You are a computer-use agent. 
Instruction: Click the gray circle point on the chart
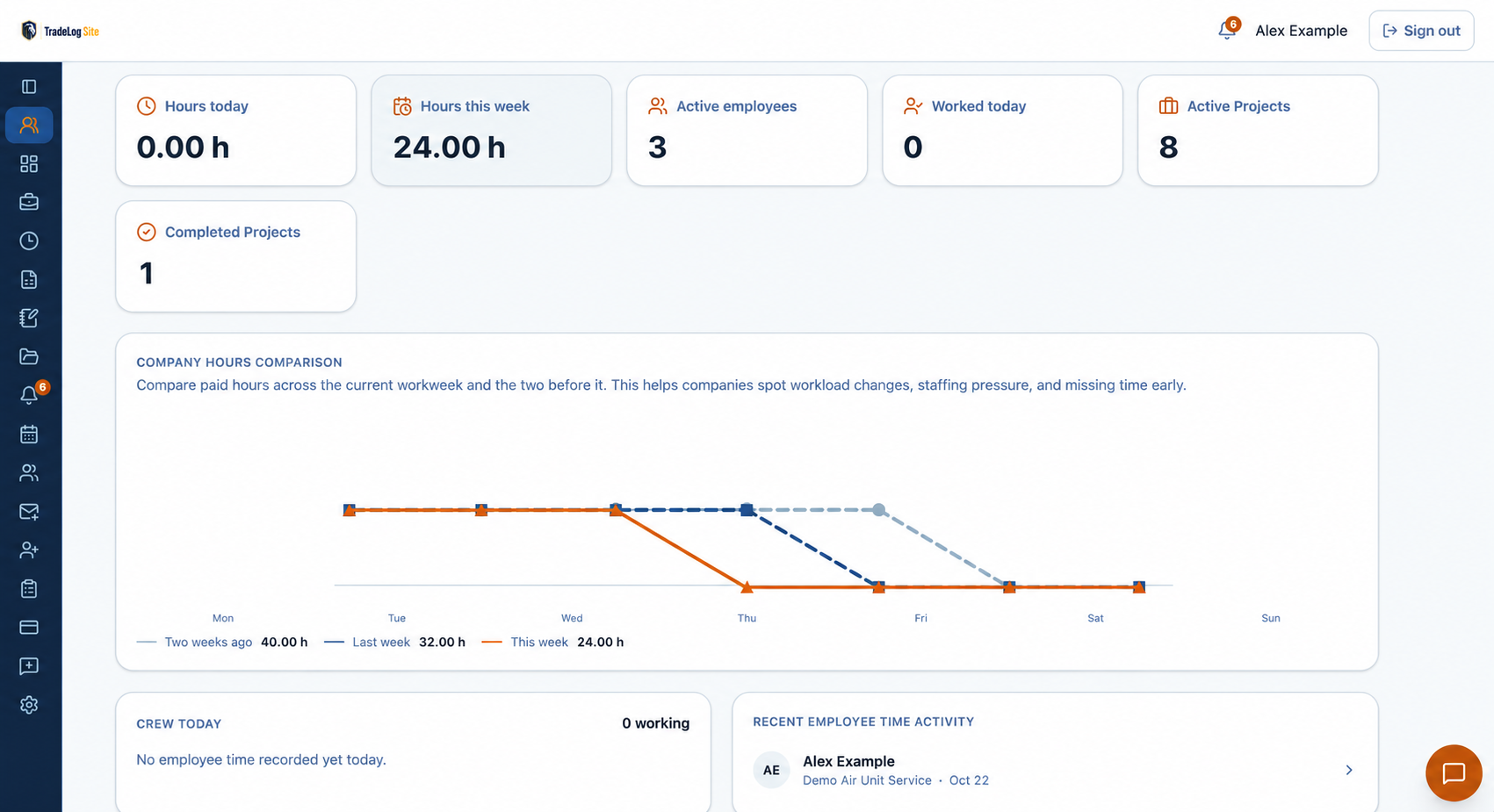click(x=878, y=509)
